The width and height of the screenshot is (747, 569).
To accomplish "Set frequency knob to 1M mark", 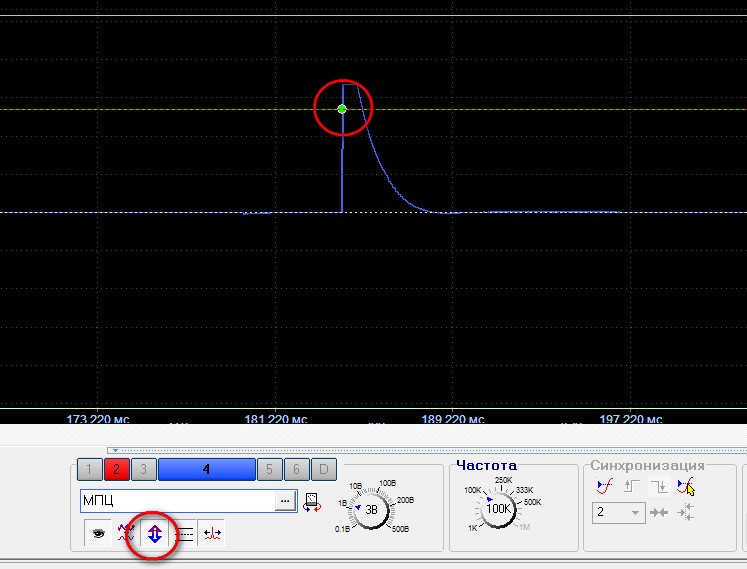I will pos(524,527).
